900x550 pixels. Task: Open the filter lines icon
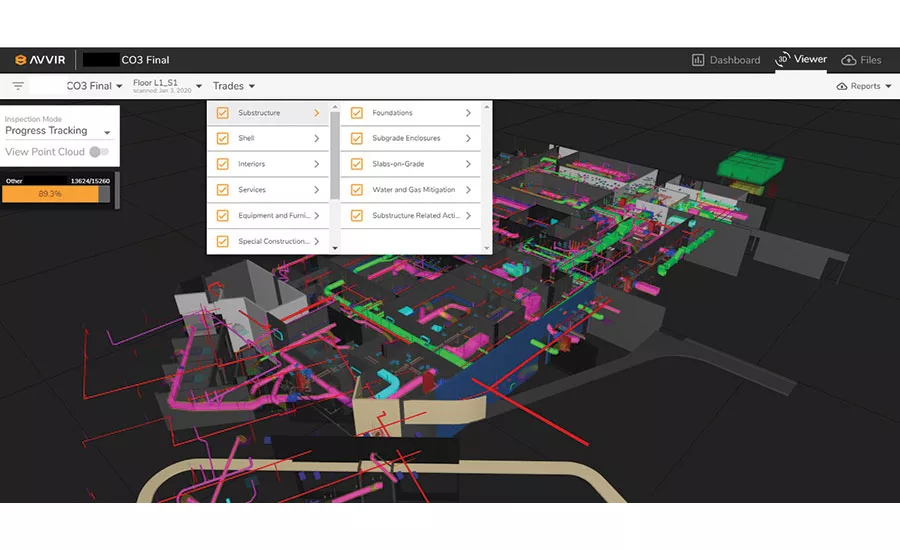pos(18,86)
